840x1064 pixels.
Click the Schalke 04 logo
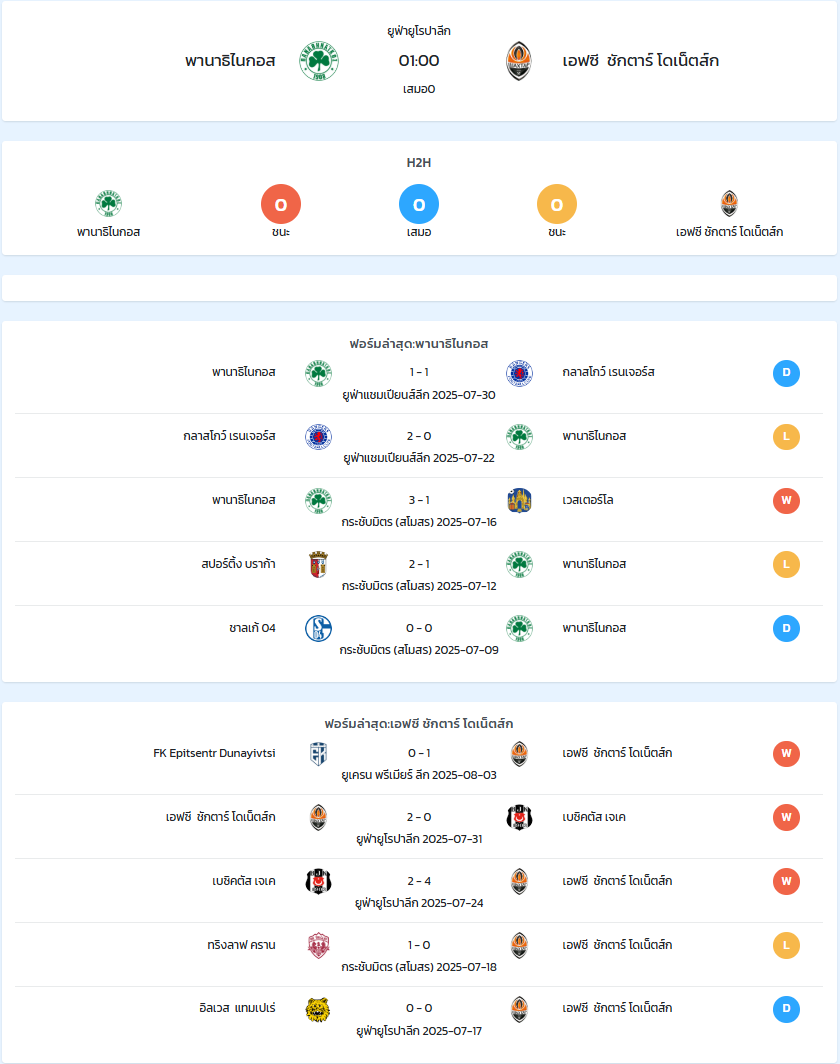coord(318,628)
